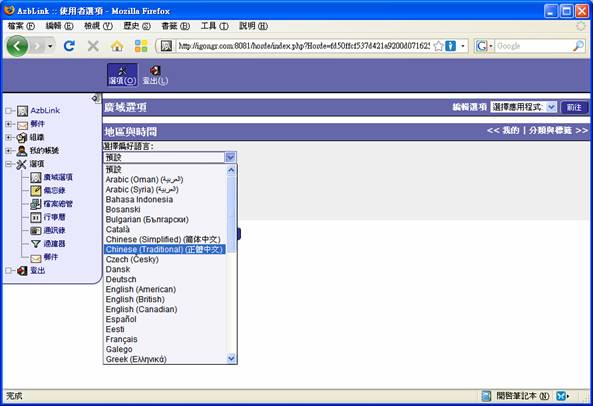Expand the 郵件 tree node
Screen dimensions: 593x406
tap(8, 124)
